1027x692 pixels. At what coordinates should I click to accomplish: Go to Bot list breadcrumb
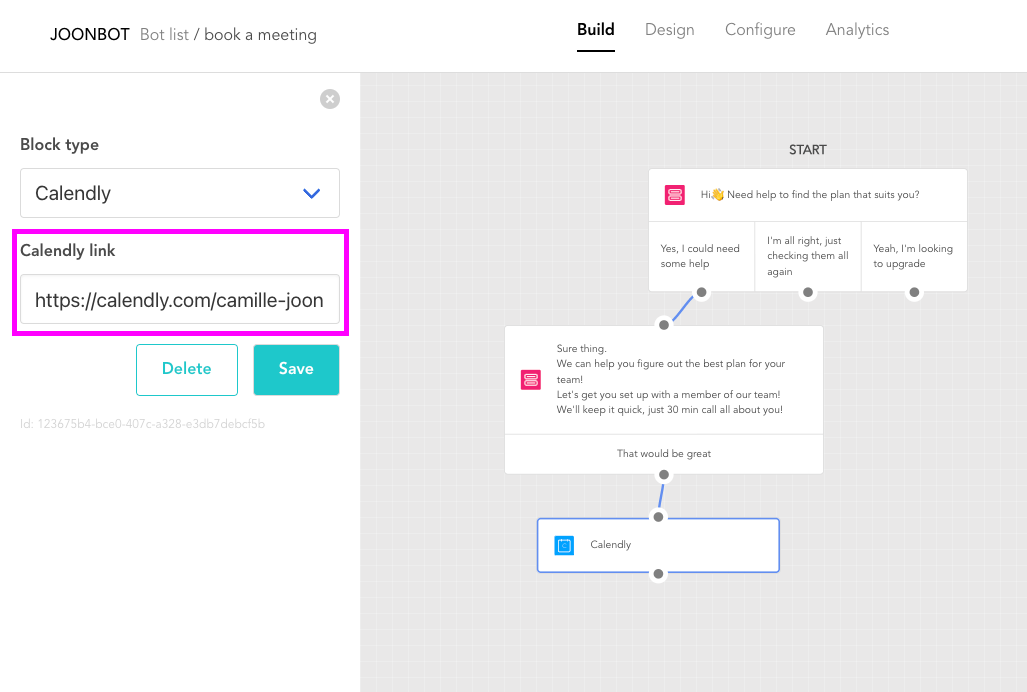pos(164,35)
